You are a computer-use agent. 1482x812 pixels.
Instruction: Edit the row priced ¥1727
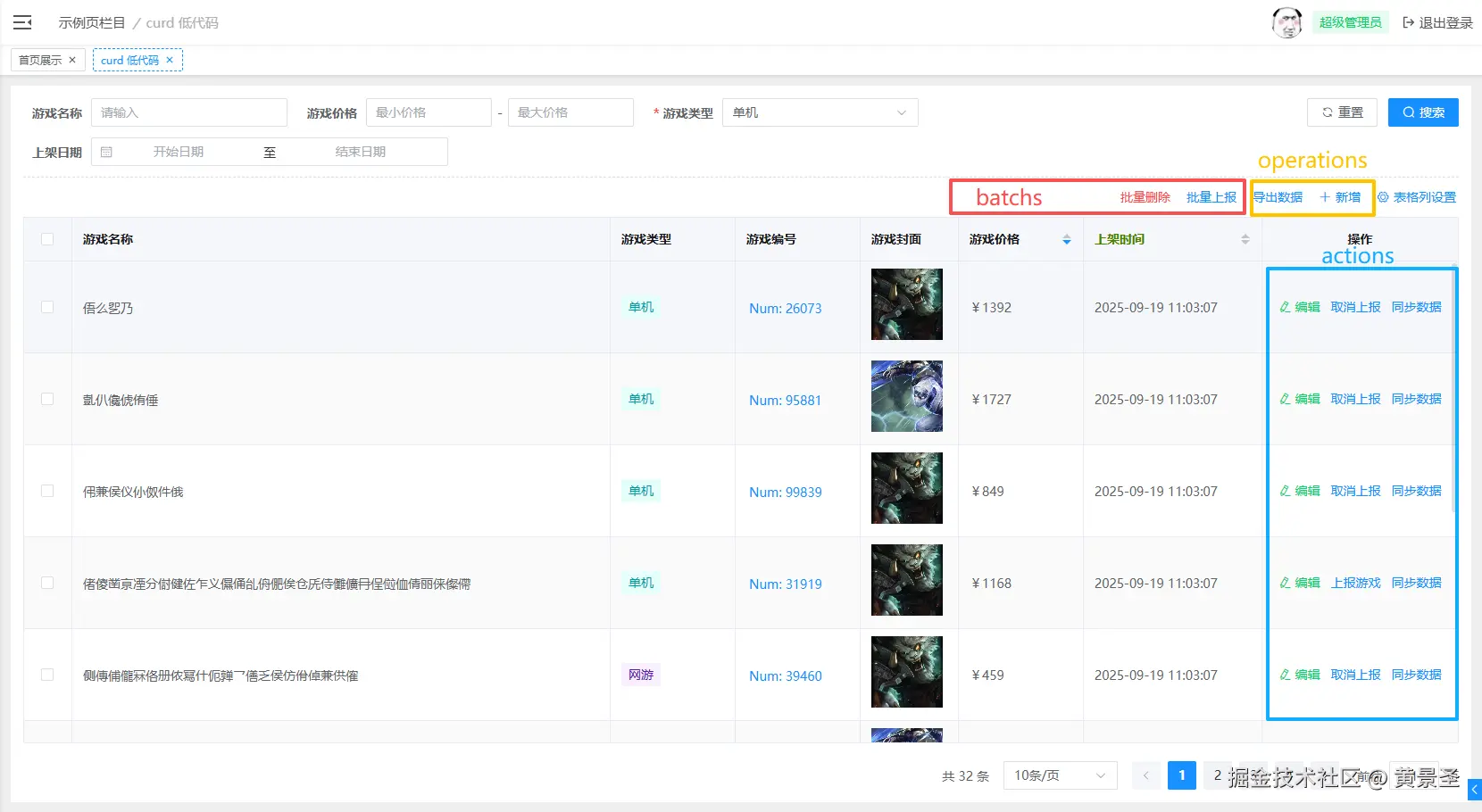point(1300,399)
